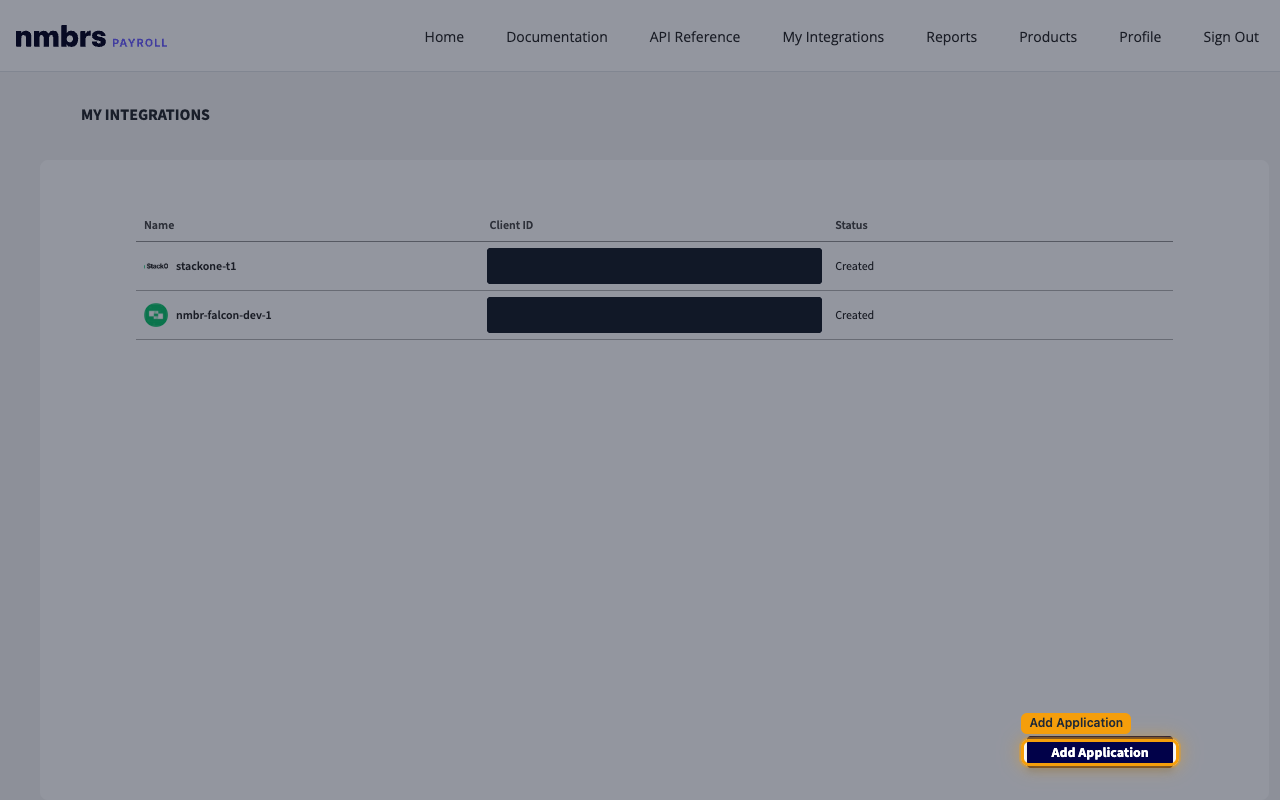
Task: Click the Name column header
Action: (x=159, y=225)
